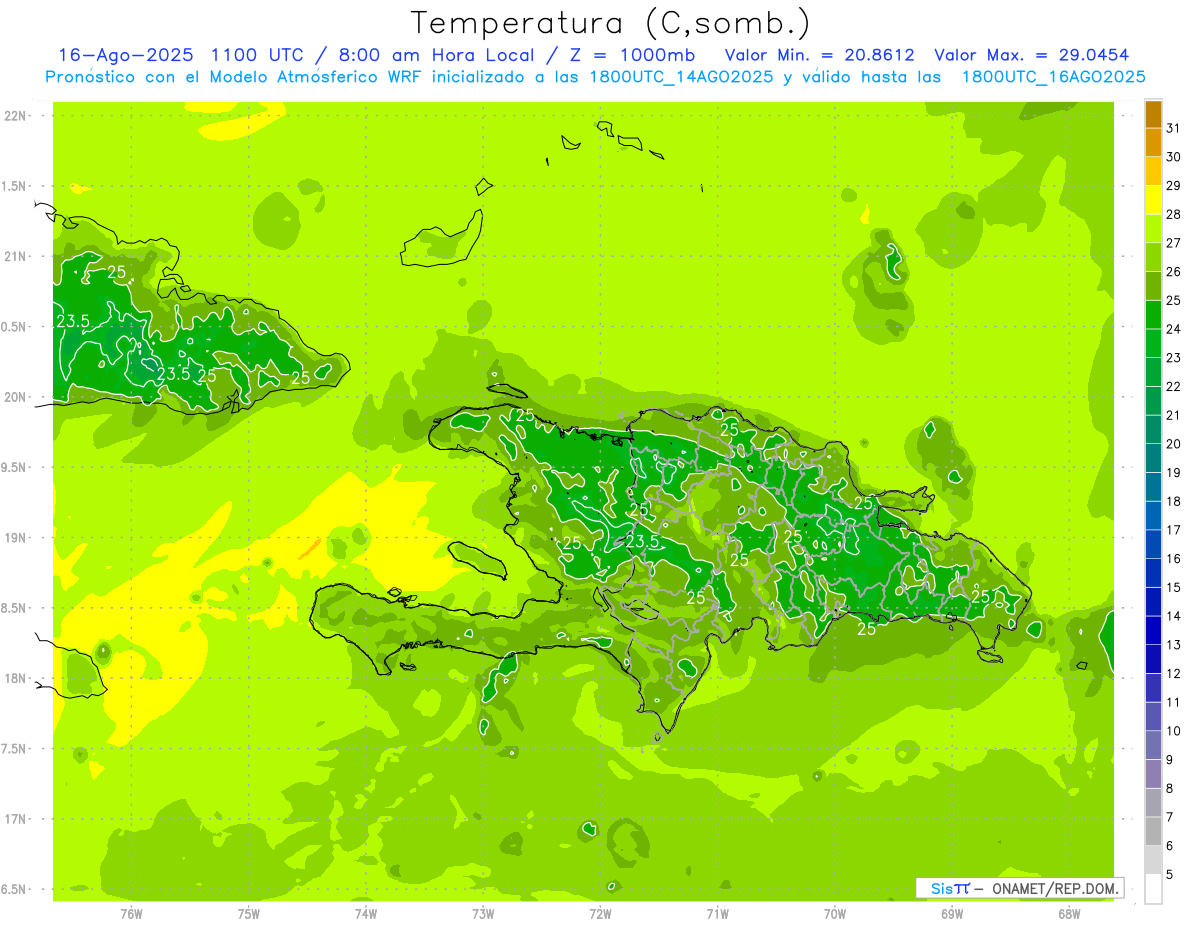
Task: Click the "18N" latitude axis label
Action: click(x=15, y=678)
